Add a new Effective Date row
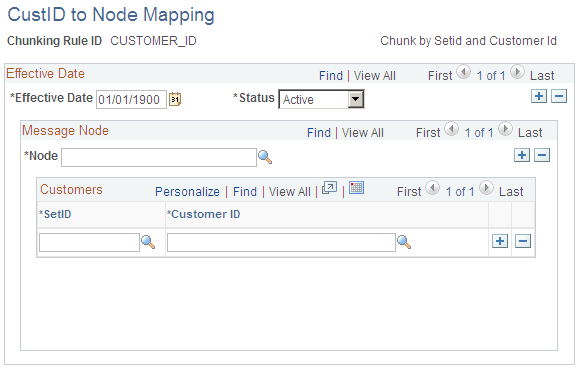 point(539,96)
